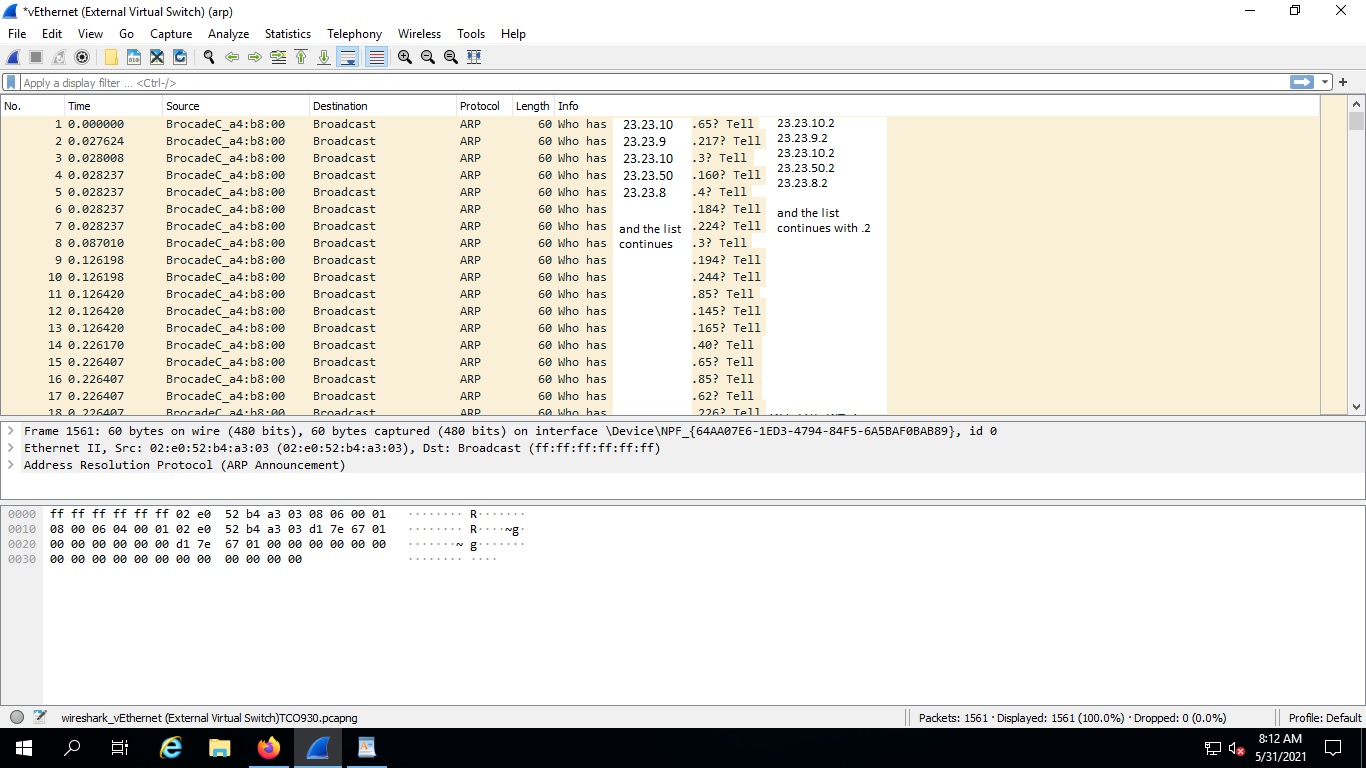Image resolution: width=1366 pixels, height=768 pixels.
Task: Select packet 14 at time 0.226170
Action: tap(660, 345)
